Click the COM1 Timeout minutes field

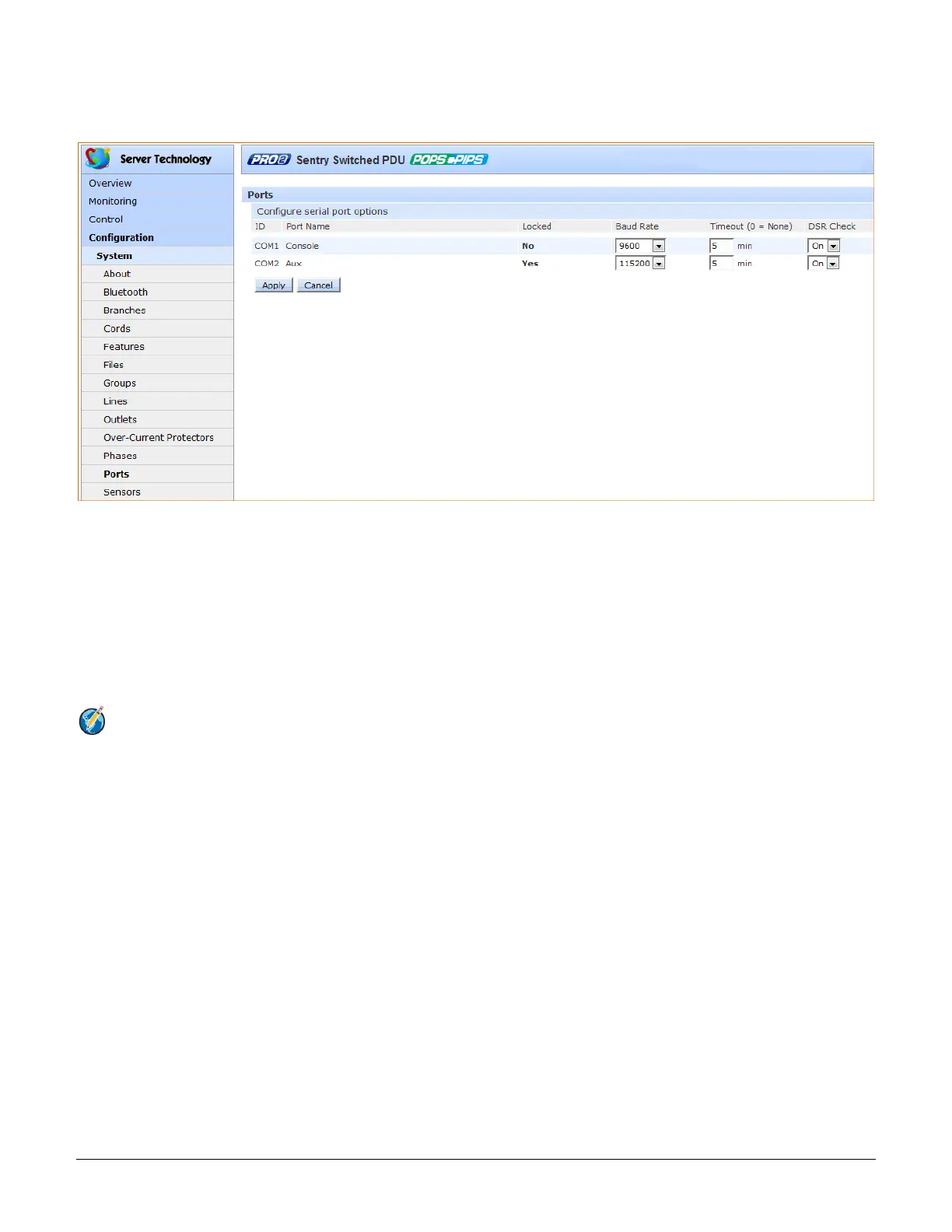[x=721, y=246]
